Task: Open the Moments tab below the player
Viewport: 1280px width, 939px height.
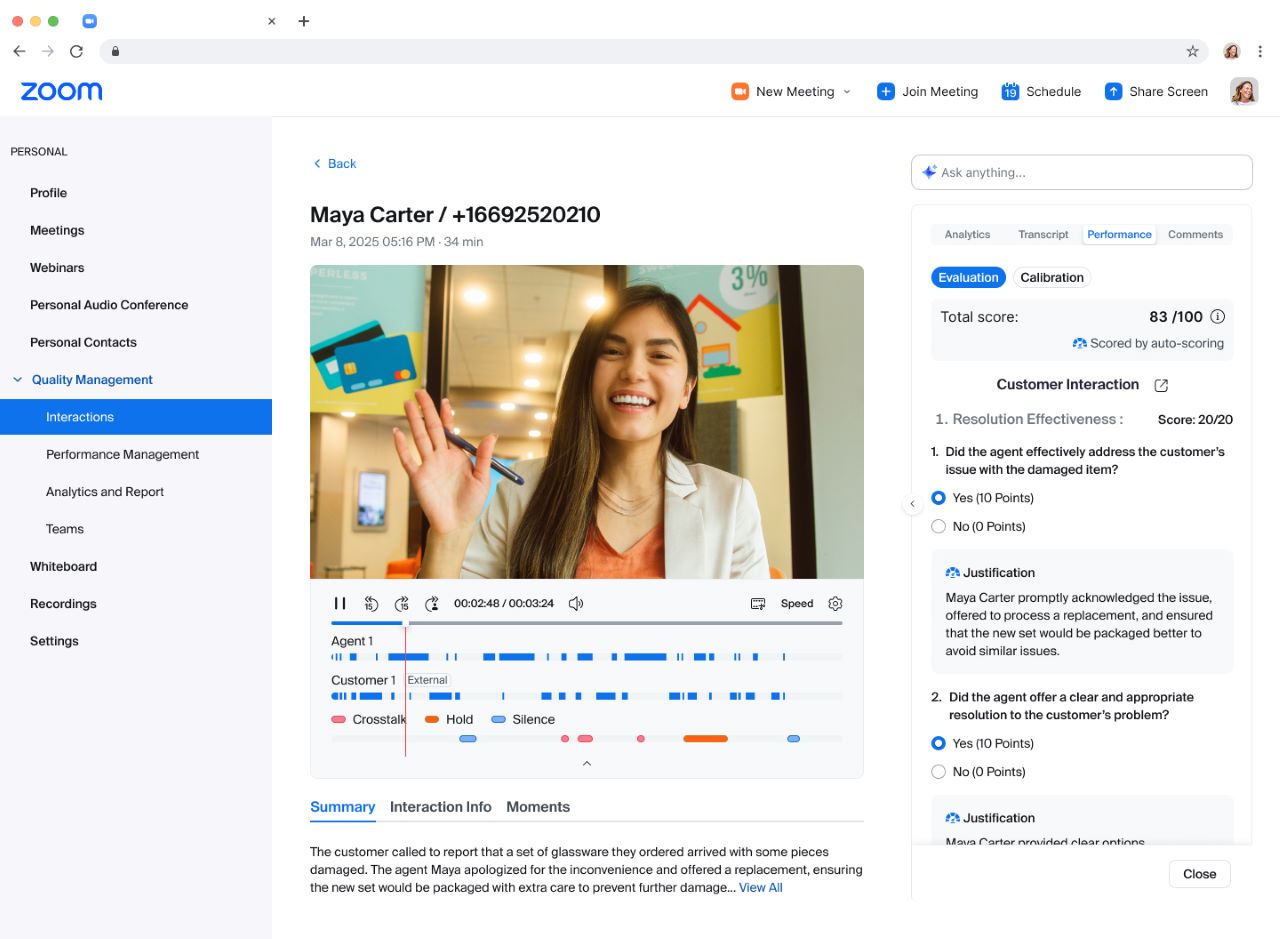Action: click(538, 806)
